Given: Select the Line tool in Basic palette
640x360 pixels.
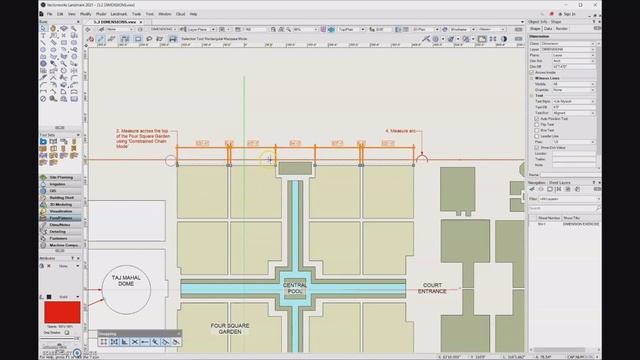Looking at the screenshot, I should (x=43, y=42).
